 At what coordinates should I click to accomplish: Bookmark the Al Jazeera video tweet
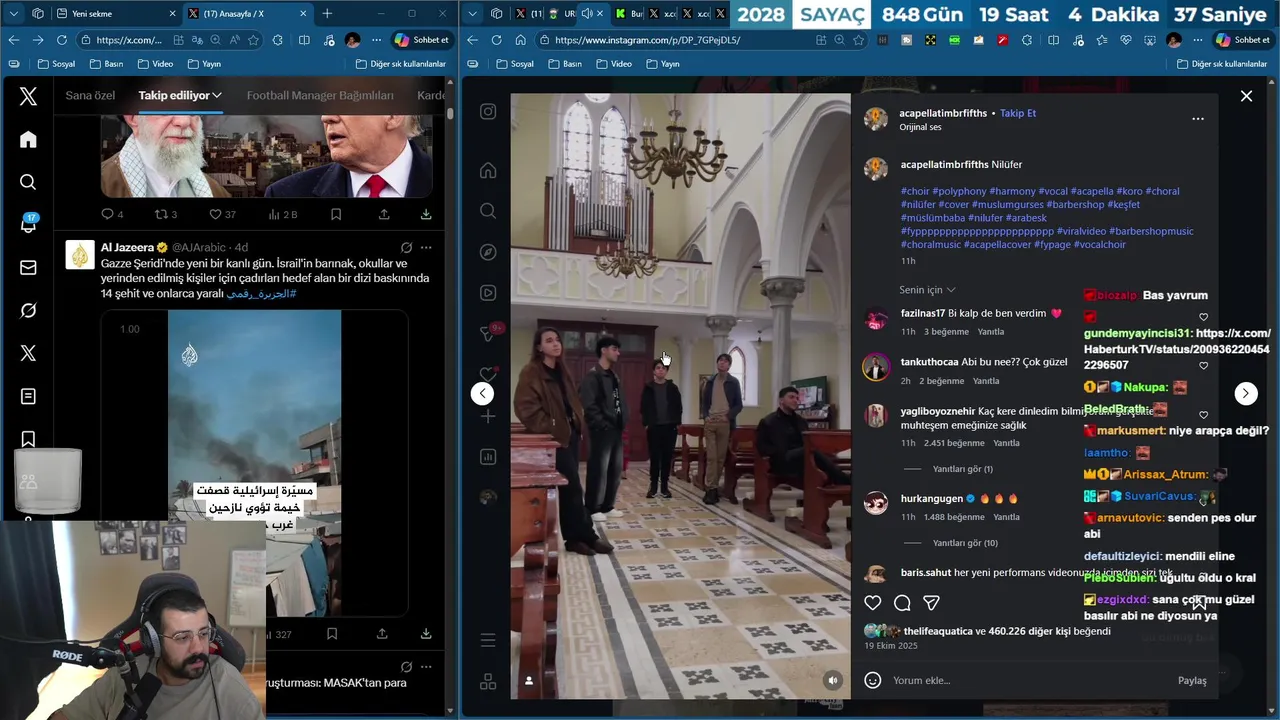click(332, 634)
